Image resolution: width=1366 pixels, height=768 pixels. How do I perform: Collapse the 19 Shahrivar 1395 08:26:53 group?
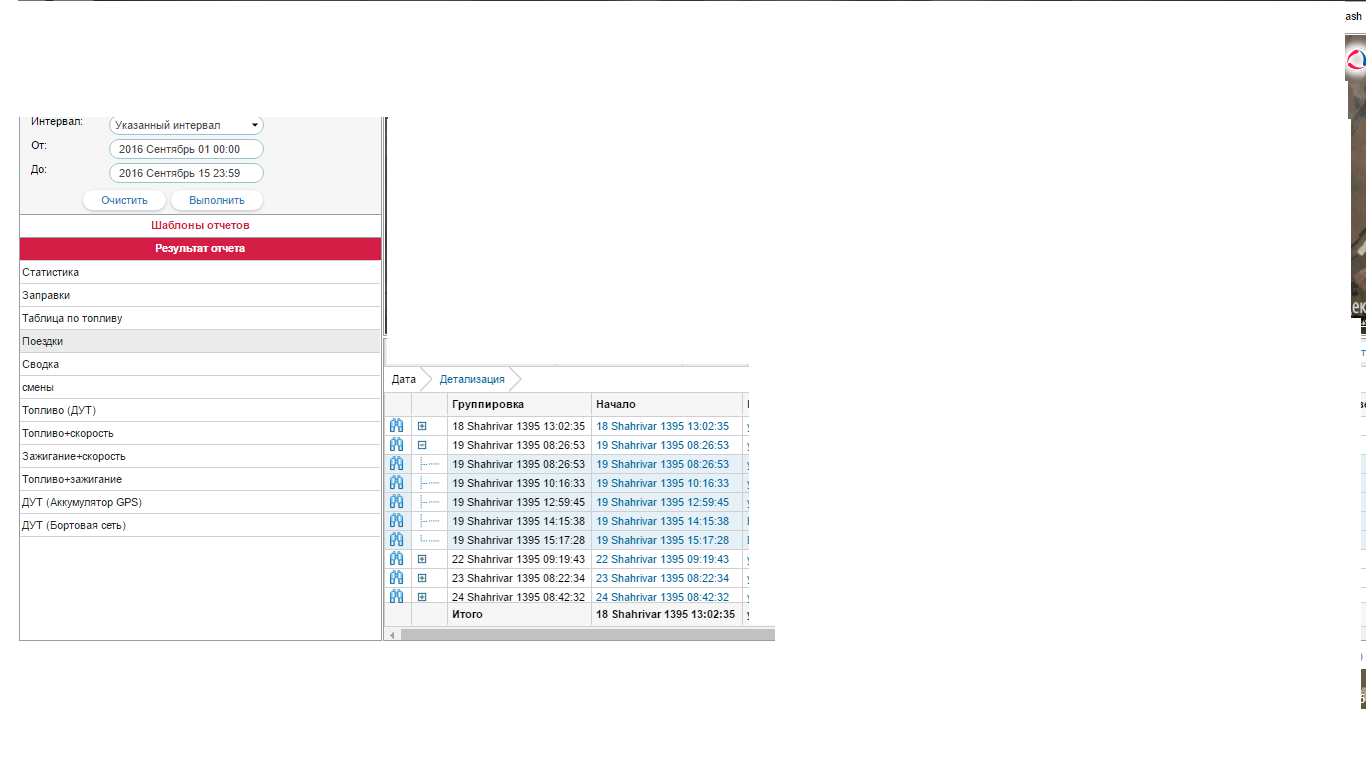422,445
